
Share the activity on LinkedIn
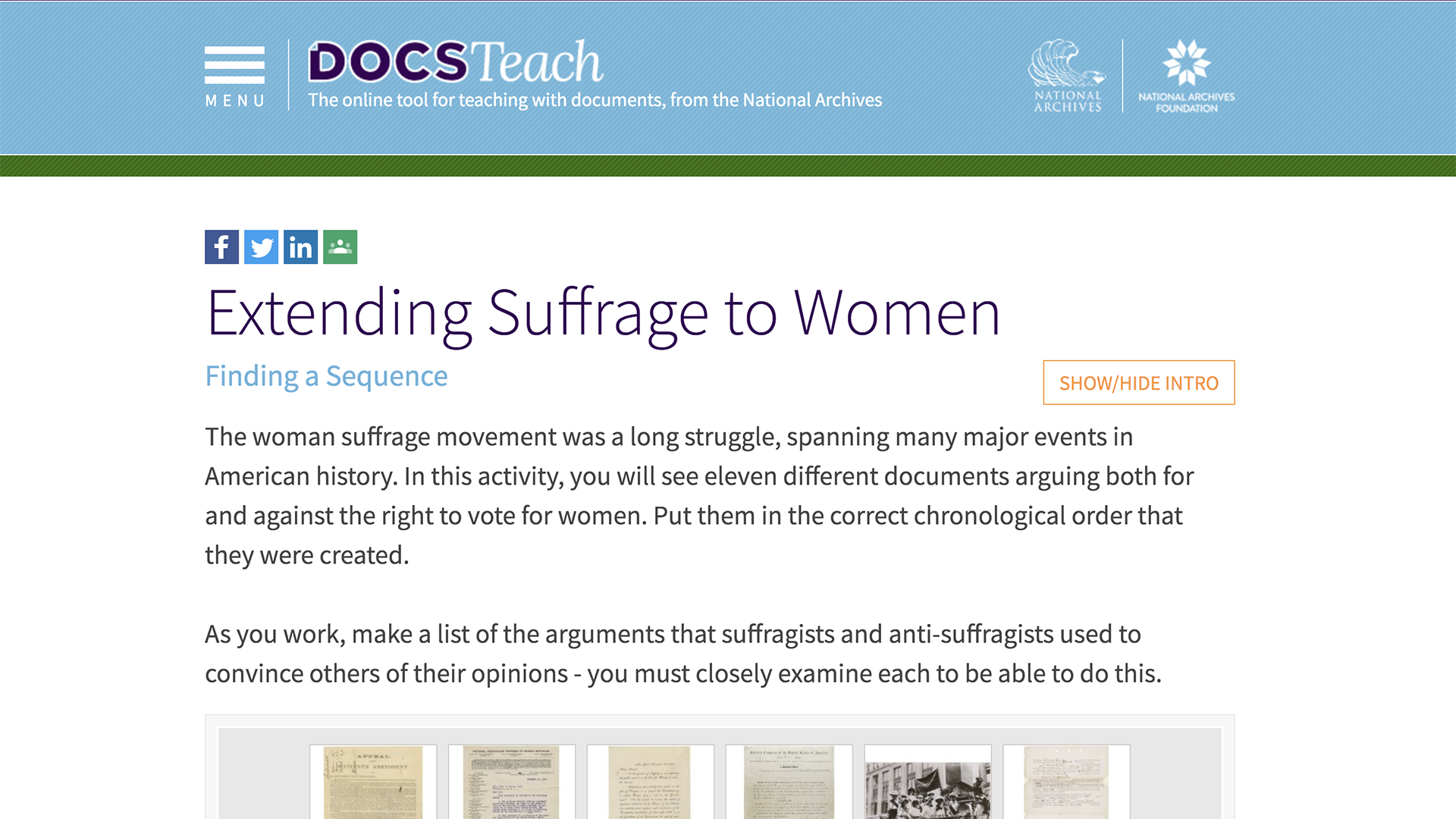pos(300,246)
